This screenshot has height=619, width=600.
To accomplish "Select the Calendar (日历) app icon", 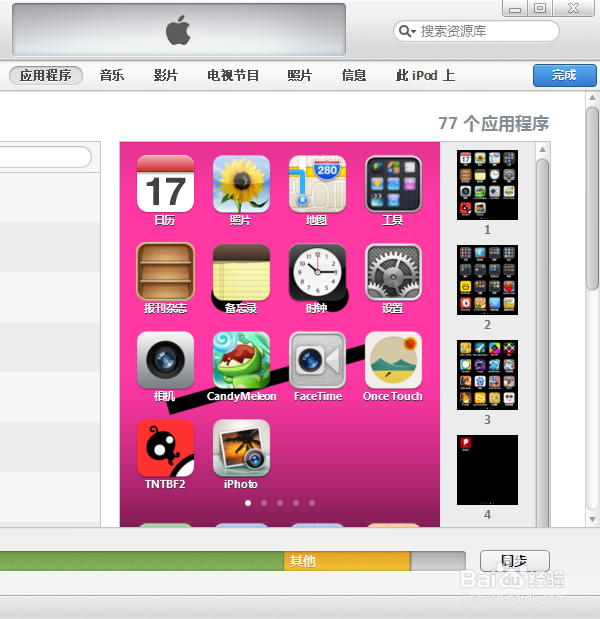I will point(165,184).
